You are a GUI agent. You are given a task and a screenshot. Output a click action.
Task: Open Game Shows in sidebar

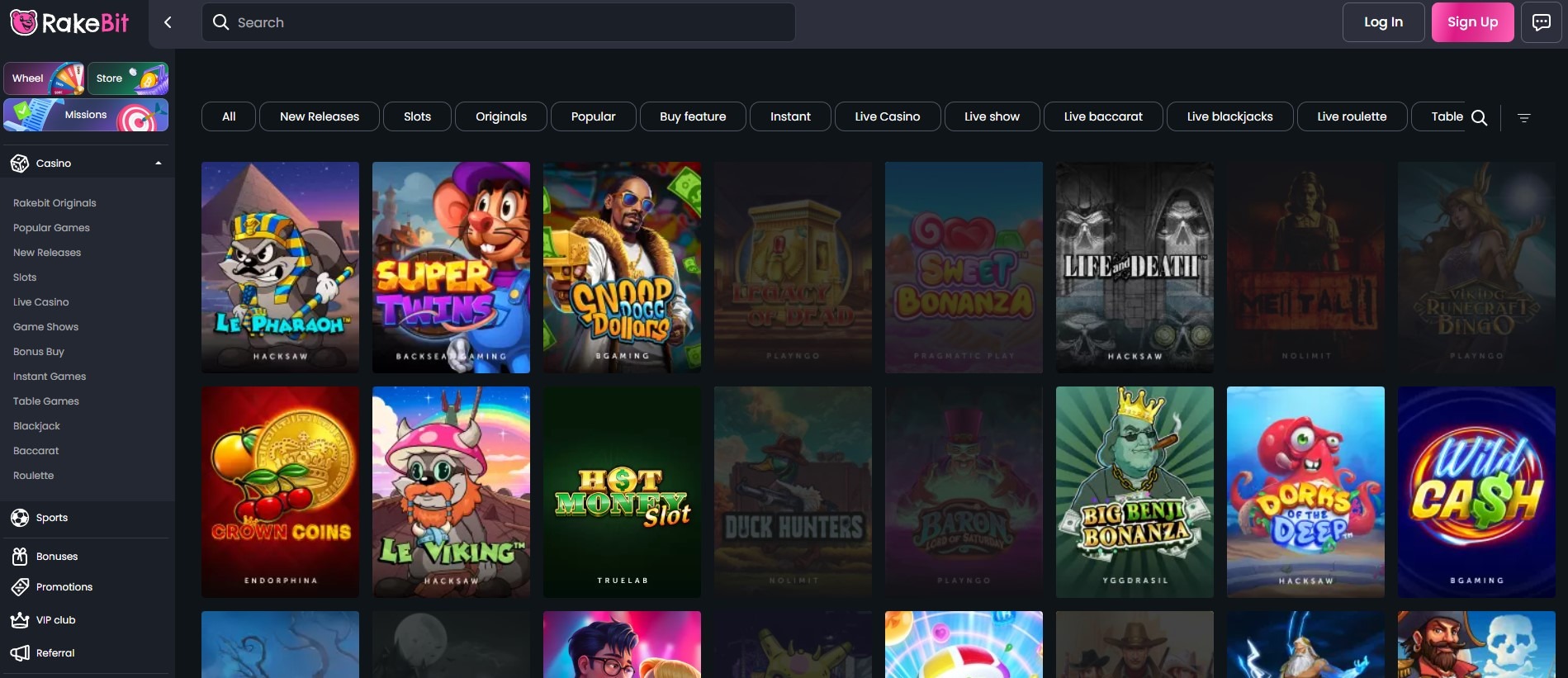pos(45,327)
